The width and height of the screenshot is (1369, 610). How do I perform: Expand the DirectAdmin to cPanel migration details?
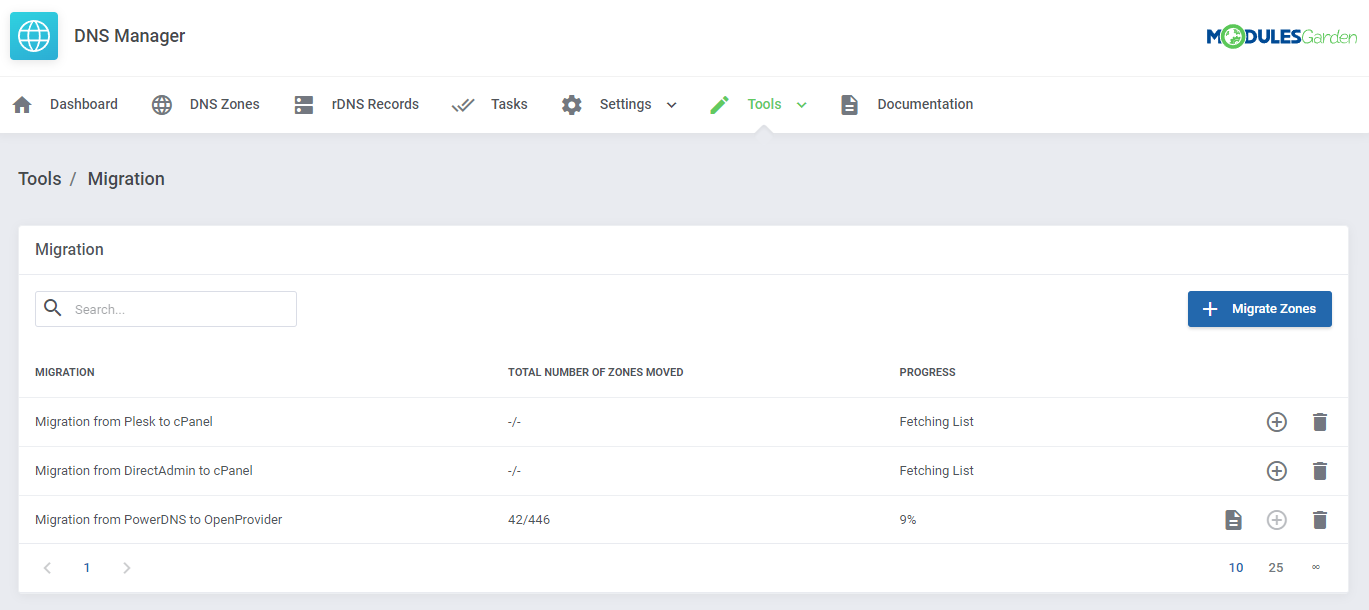point(1276,470)
